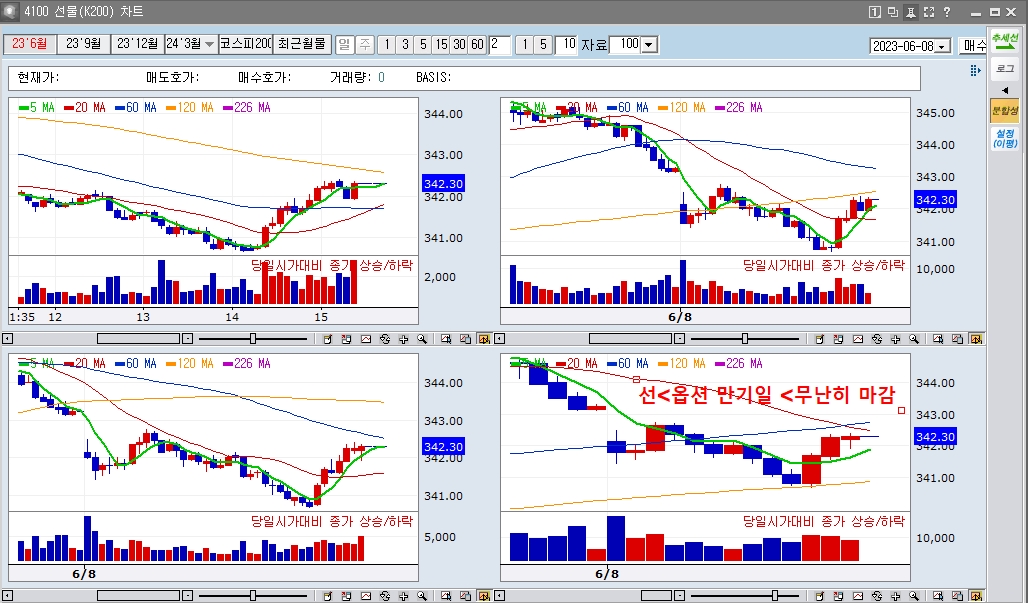The image size is (1028, 603).
Task: Open the 2023-06-08 date dropdown
Action: (x=910, y=46)
